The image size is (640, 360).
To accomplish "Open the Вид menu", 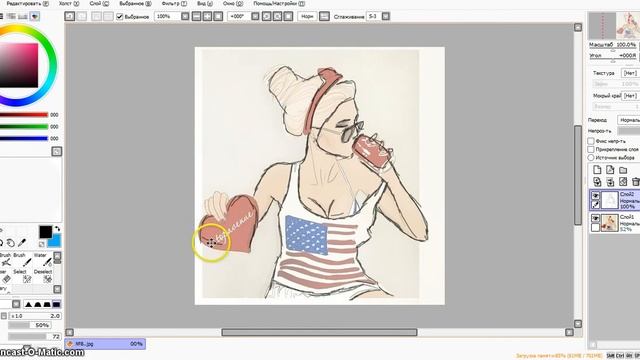I will (205, 3).
